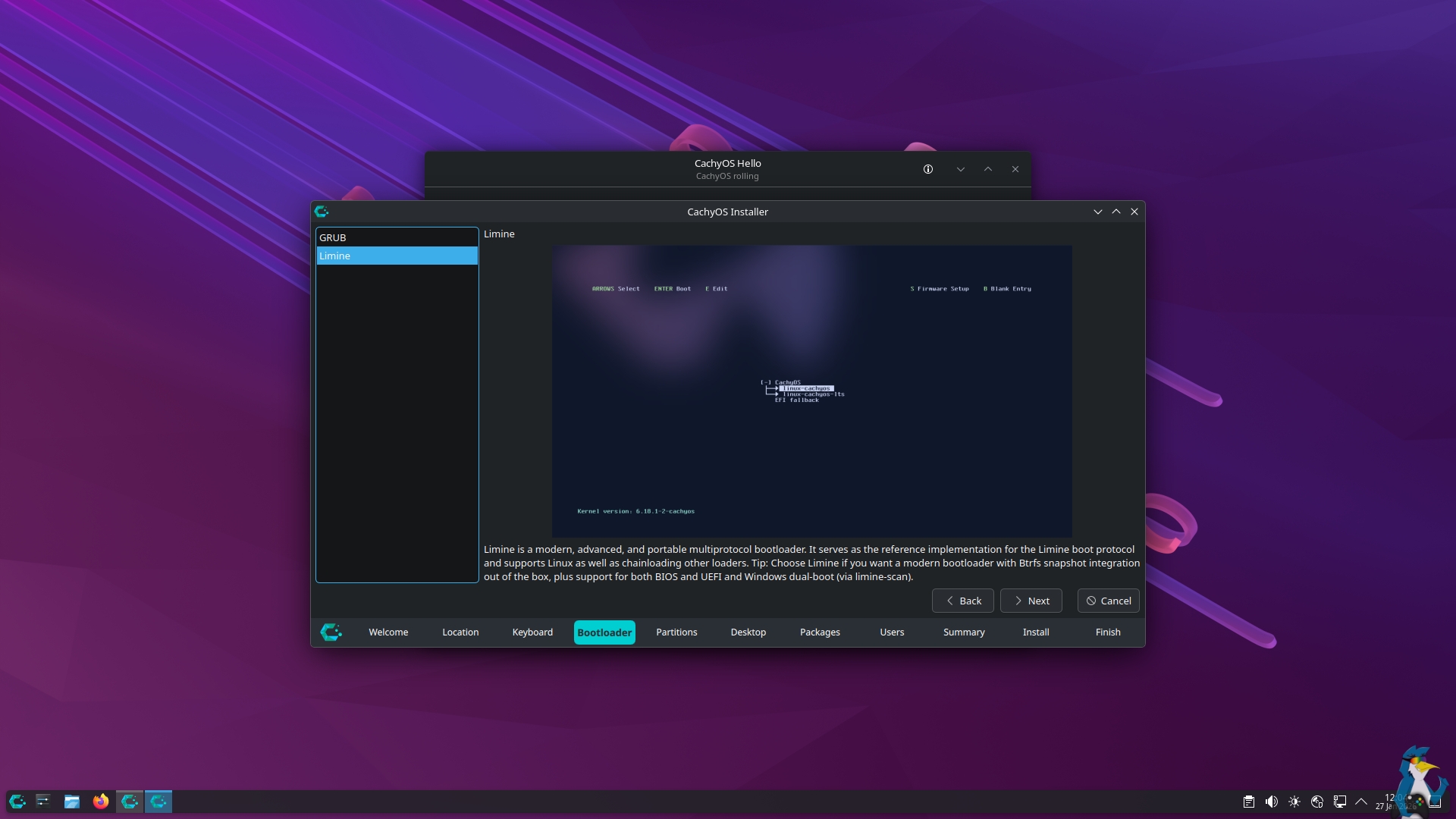Image resolution: width=1456 pixels, height=819 pixels.
Task: Click the CachyOS application launcher icon
Action: [x=17, y=802]
